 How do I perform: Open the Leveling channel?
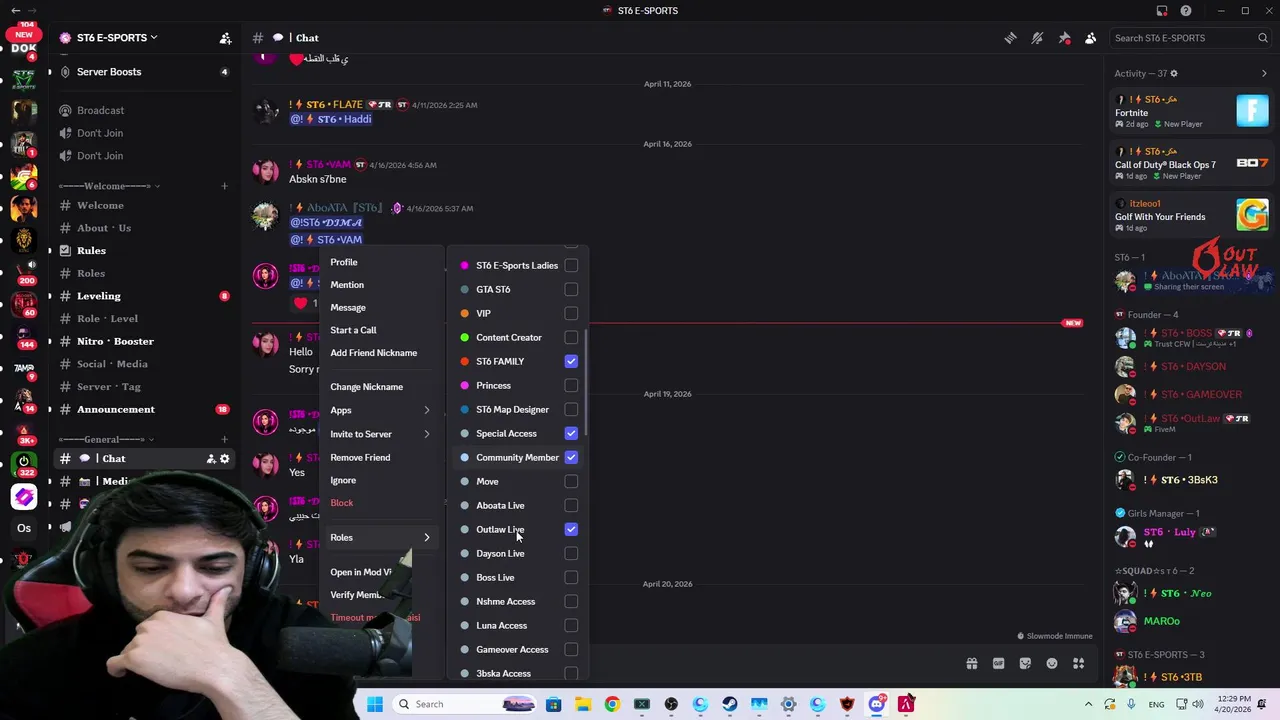pos(144,296)
